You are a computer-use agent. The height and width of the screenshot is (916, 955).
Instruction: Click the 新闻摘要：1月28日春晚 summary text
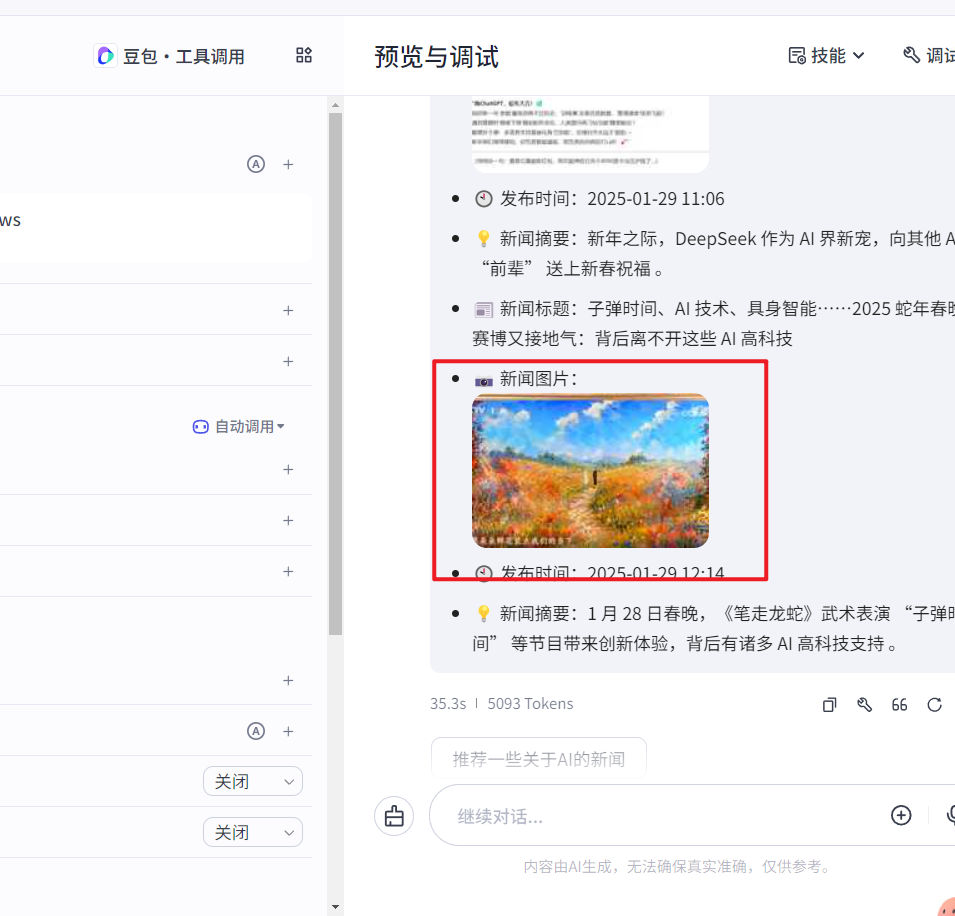[713, 628]
